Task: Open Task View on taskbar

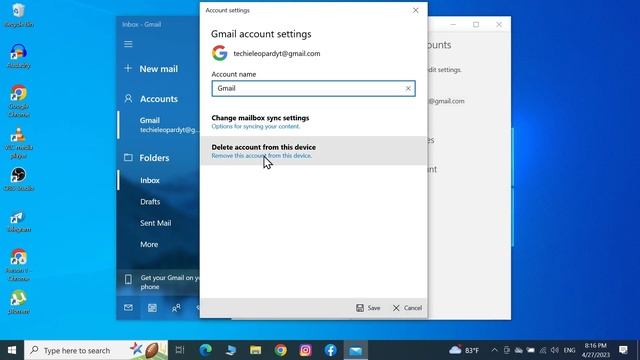Action: 180,350
